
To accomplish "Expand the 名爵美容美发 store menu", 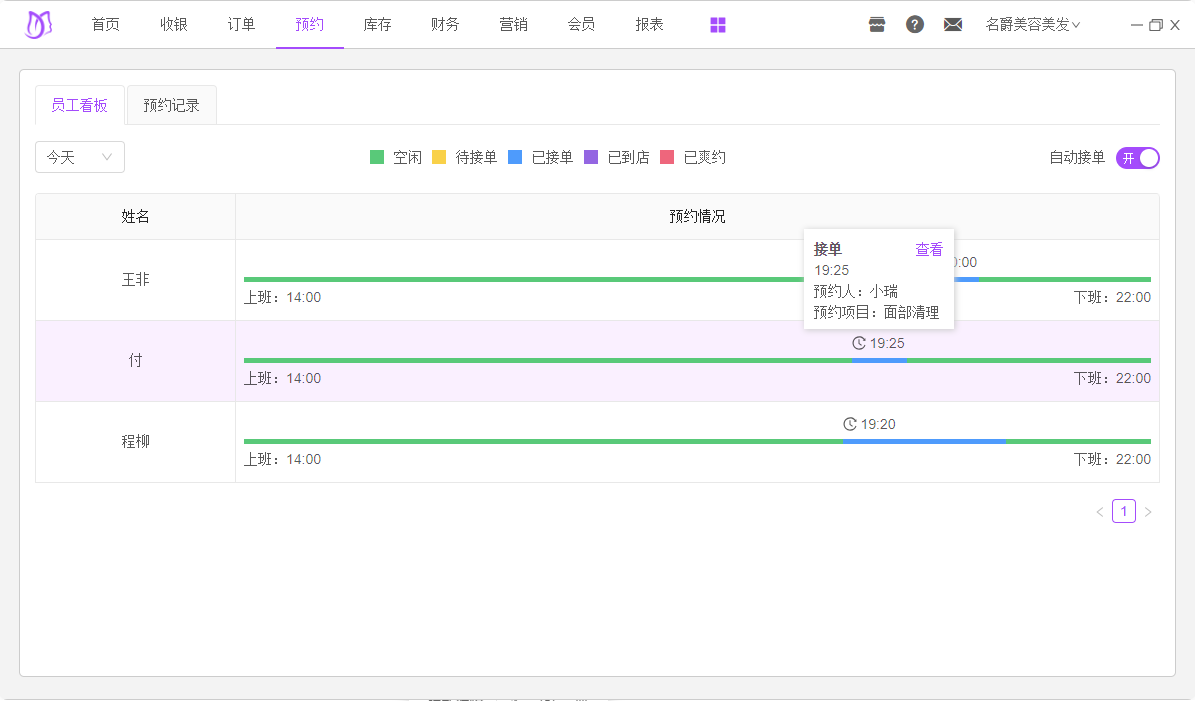I will tap(1032, 25).
